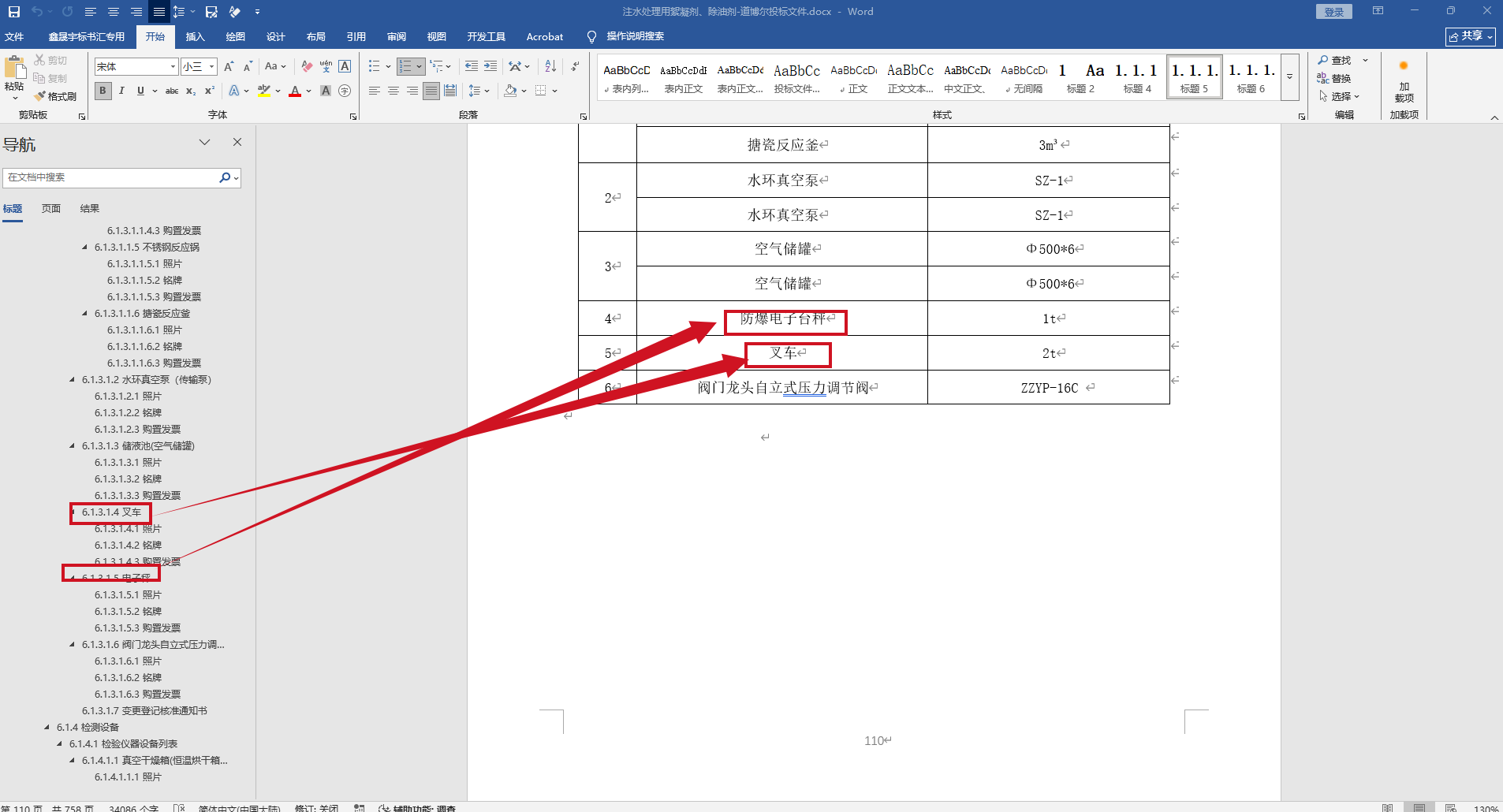Toggle underline formatting
Image resolution: width=1503 pixels, height=812 pixels.
pos(140,91)
